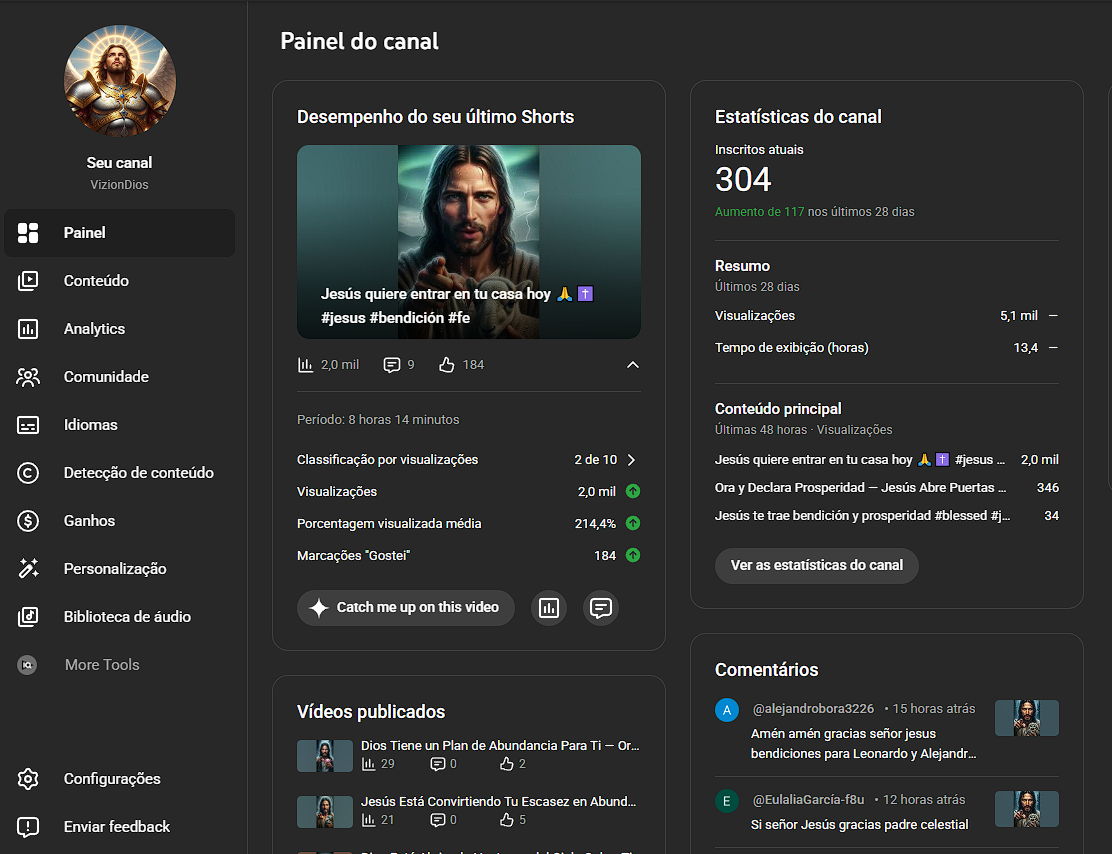This screenshot has height=854, width=1112.
Task: Open the Comunidade people icon
Action: point(28,377)
